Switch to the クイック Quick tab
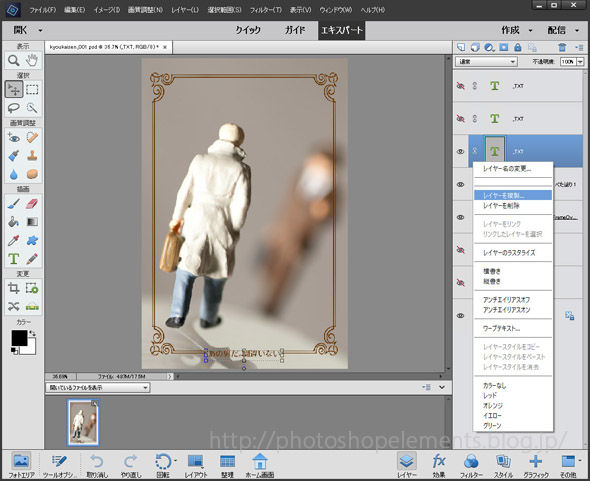 click(x=248, y=30)
